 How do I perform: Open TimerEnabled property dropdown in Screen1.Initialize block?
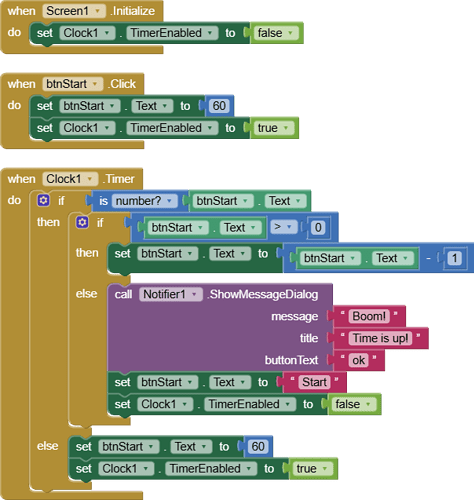(172, 33)
